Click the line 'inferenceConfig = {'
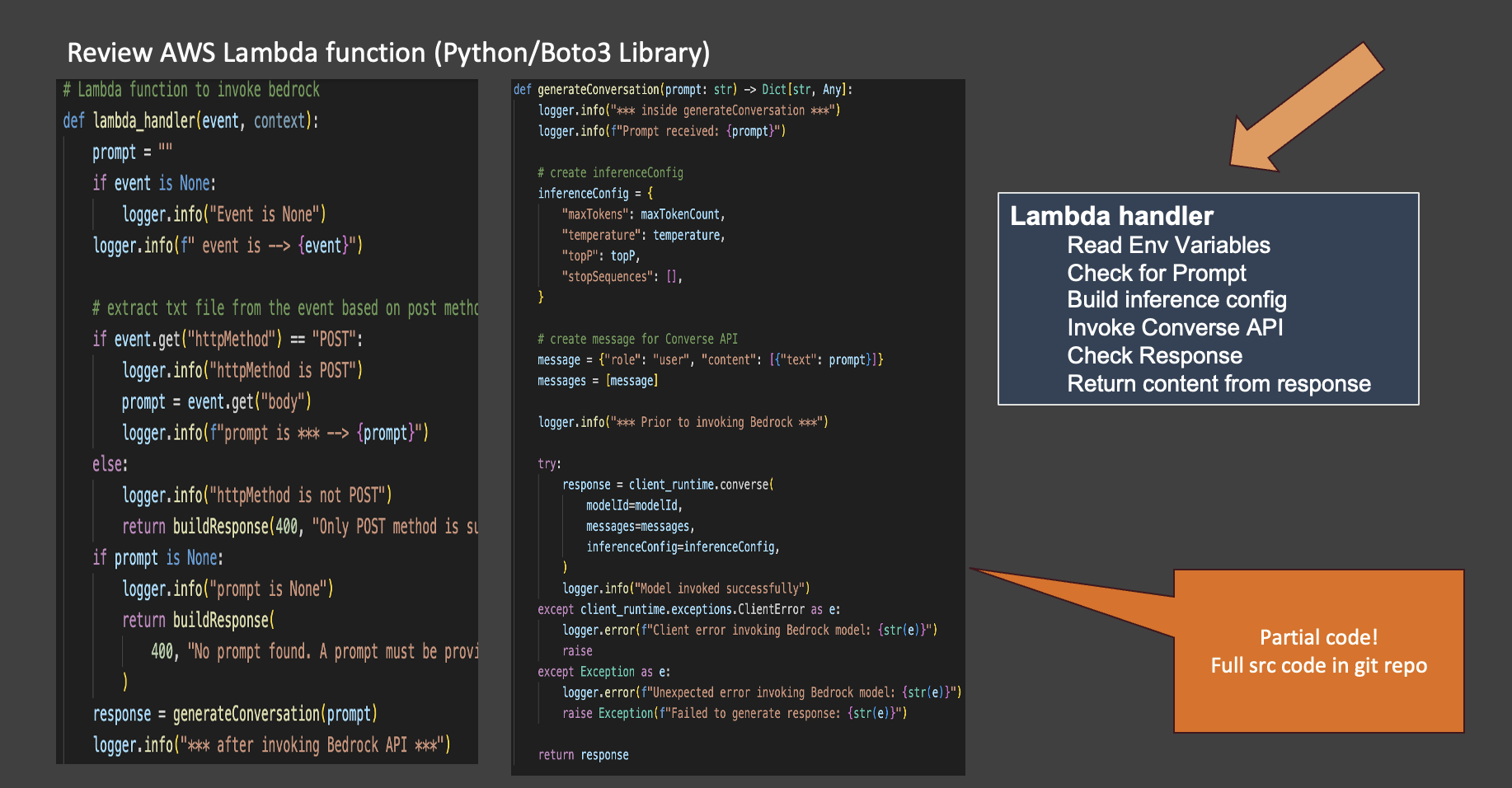This screenshot has width=1512, height=788. 595,194
